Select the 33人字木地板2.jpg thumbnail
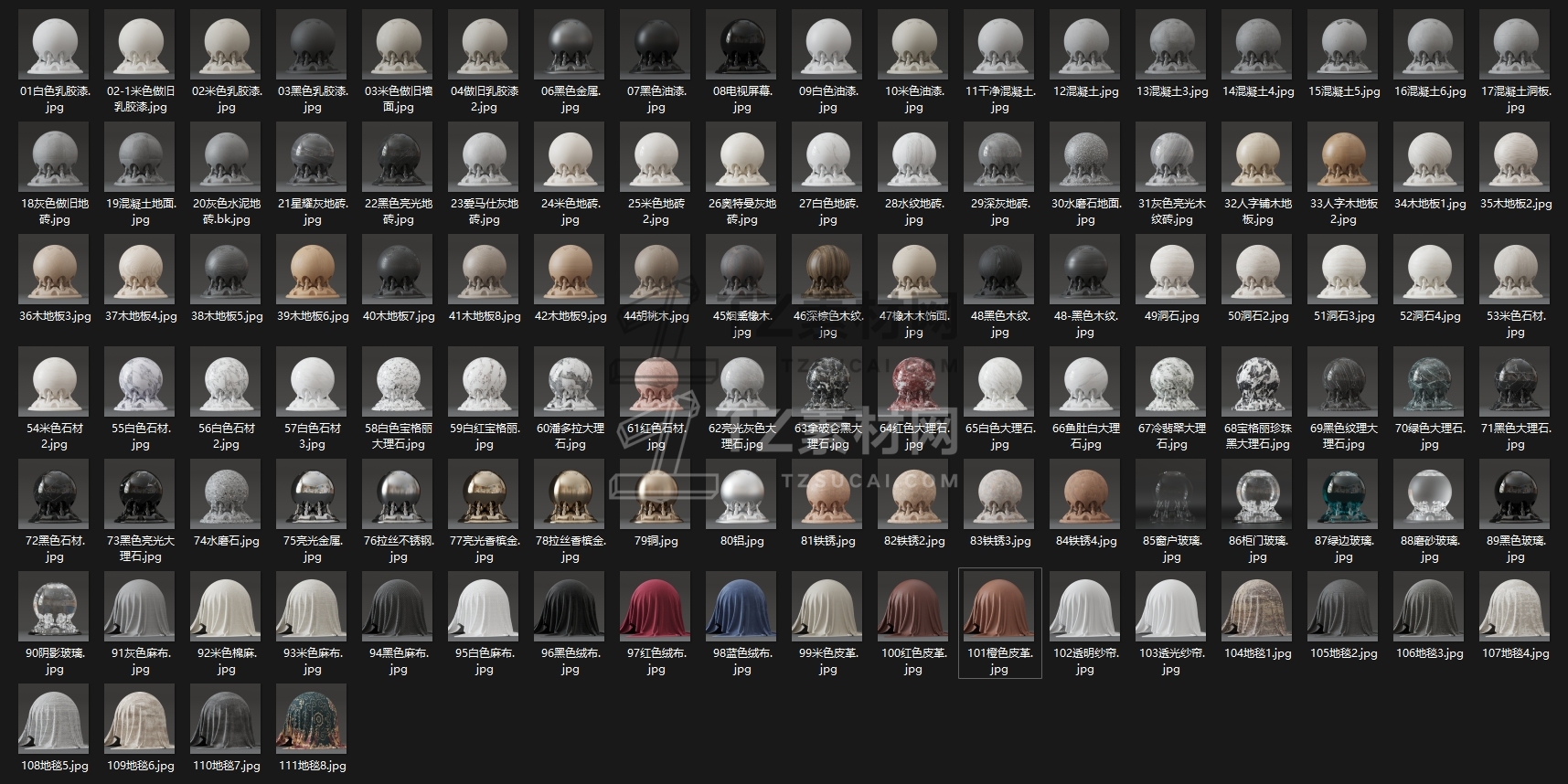The height and width of the screenshot is (784, 1568). tap(1343, 157)
